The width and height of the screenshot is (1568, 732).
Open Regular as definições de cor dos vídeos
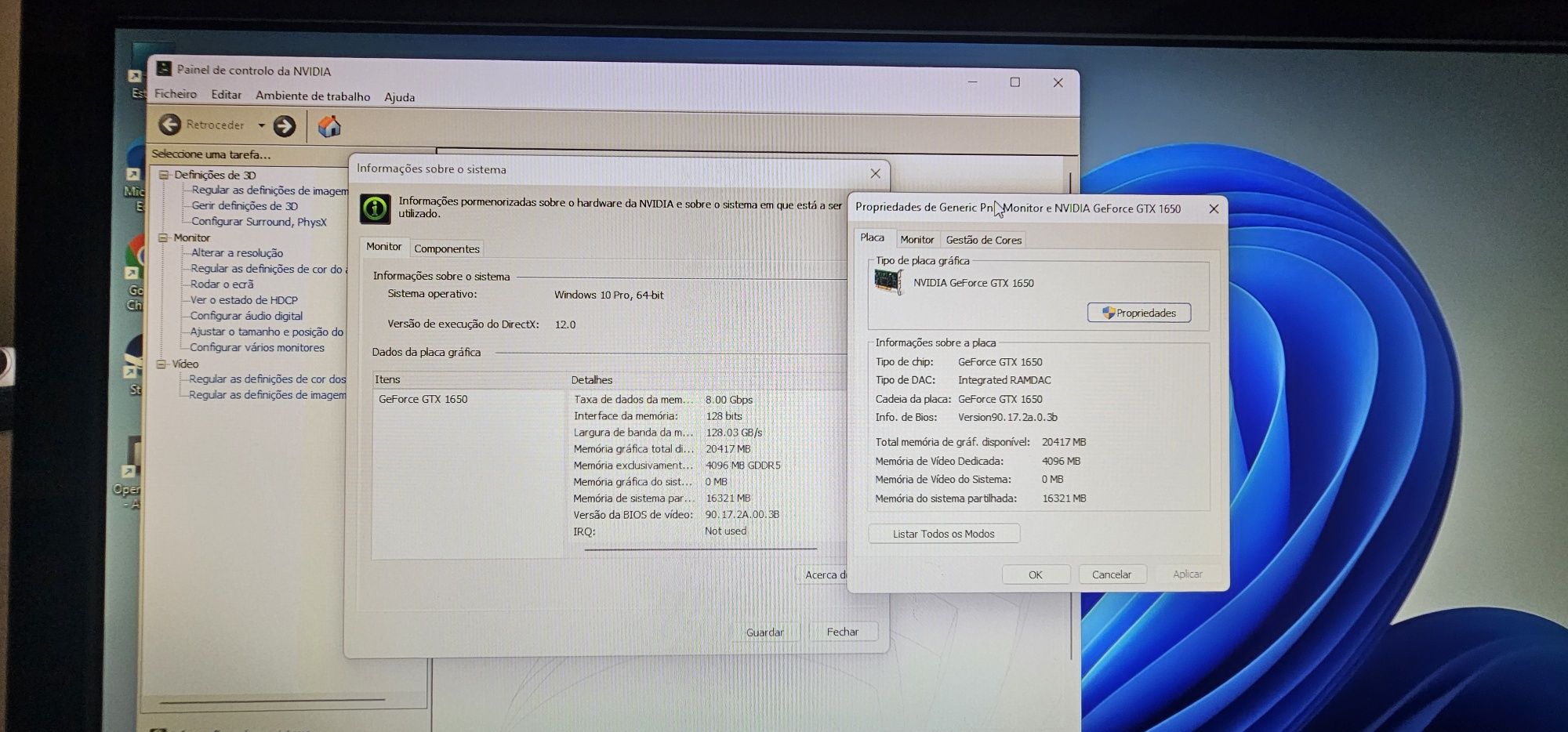267,379
